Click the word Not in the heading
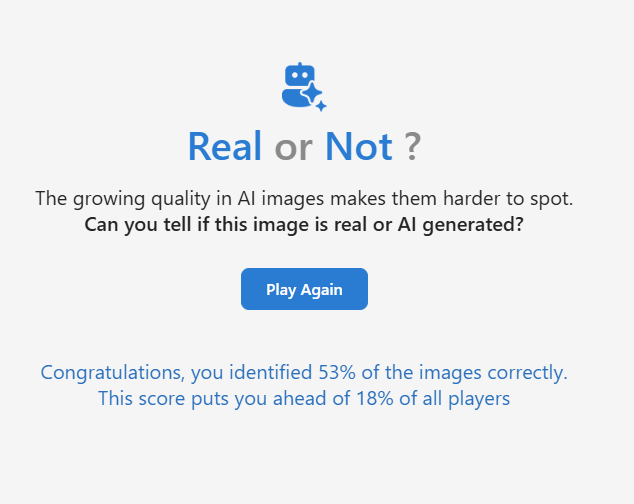The image size is (634, 504). (x=359, y=146)
